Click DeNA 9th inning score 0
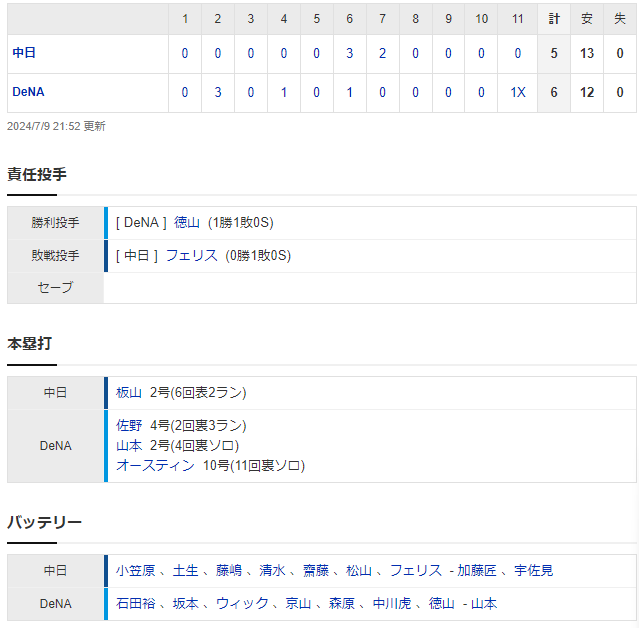639x628 pixels. pos(448,93)
